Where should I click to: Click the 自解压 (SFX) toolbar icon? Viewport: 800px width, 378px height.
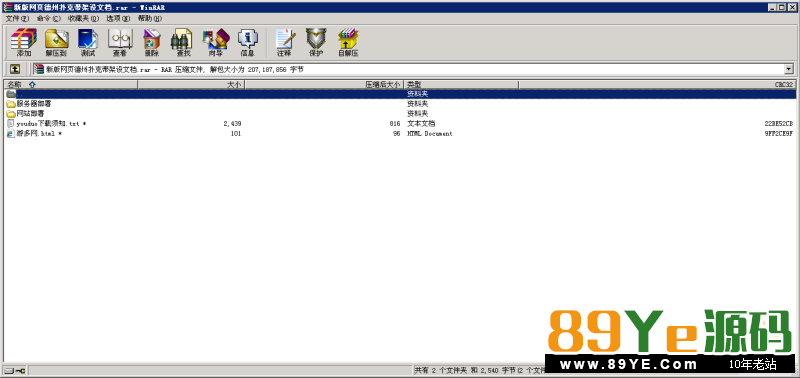coord(348,43)
